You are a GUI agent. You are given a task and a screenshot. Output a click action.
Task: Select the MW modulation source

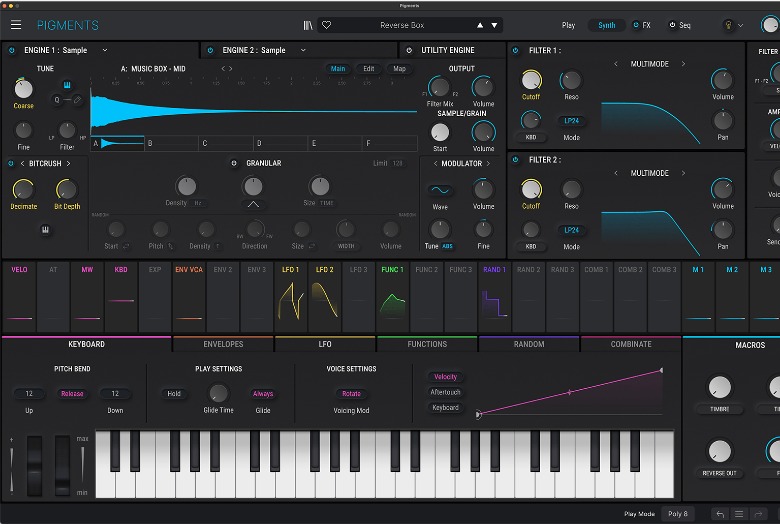(x=87, y=297)
